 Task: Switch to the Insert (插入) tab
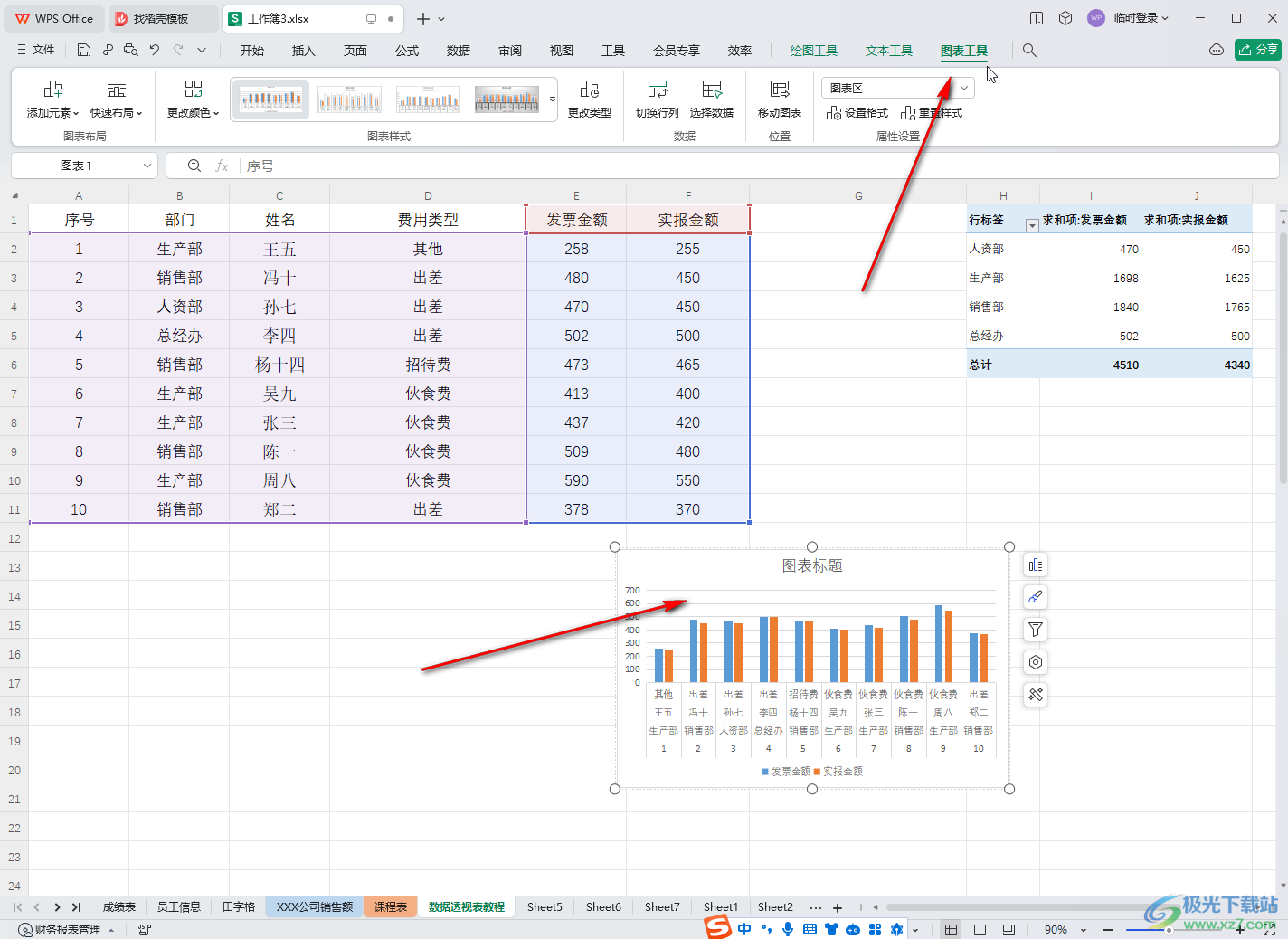(x=304, y=51)
